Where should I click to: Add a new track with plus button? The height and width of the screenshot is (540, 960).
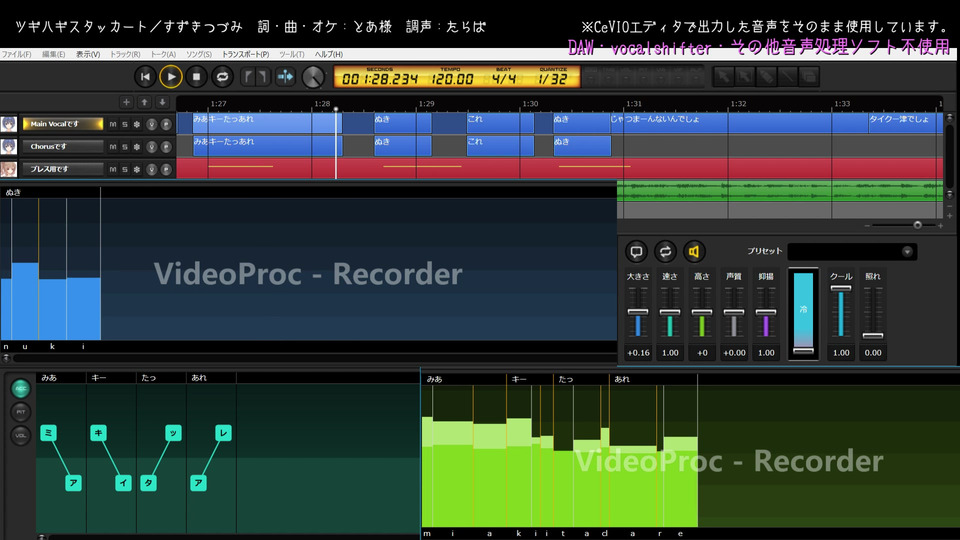click(126, 102)
